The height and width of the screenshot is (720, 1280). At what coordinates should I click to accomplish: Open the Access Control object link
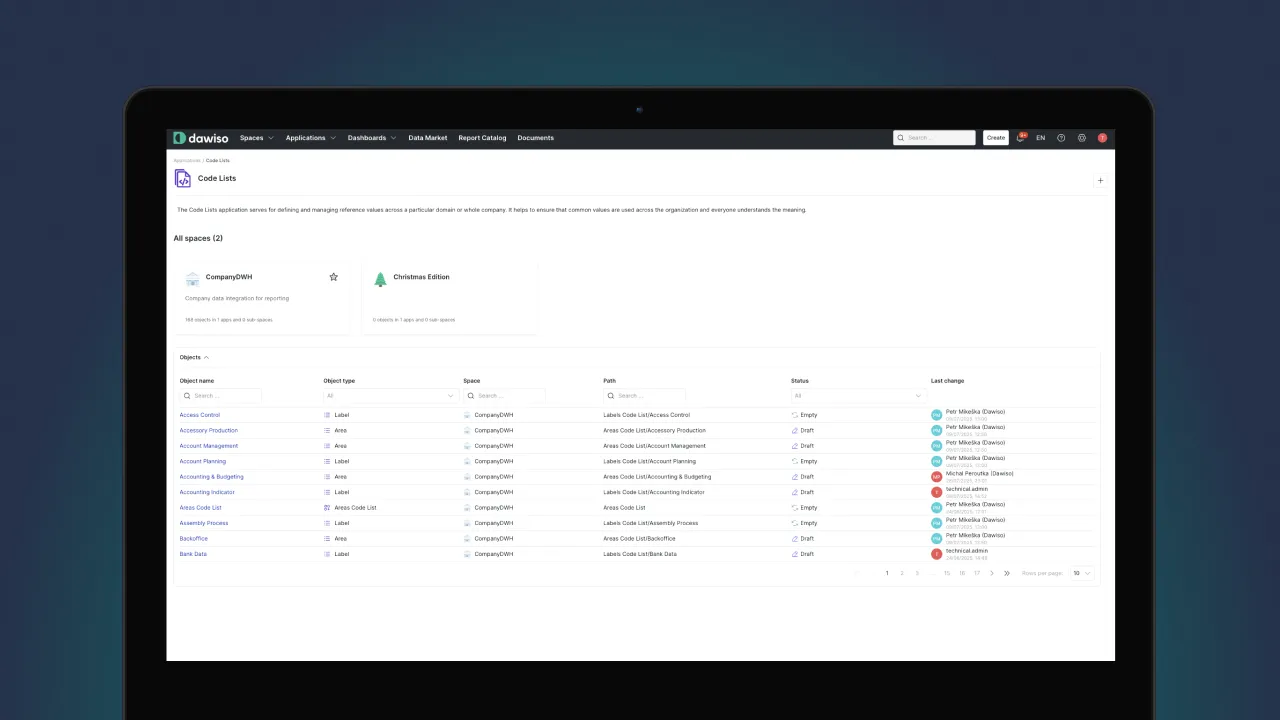pyautogui.click(x=200, y=415)
